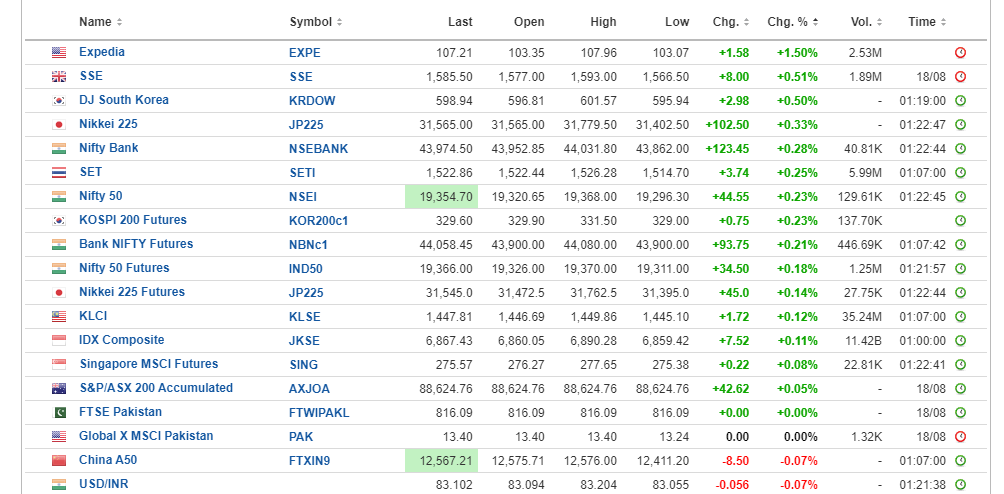Open the Expedia quote page
The width and height of the screenshot is (1004, 494).
[x=102, y=52]
